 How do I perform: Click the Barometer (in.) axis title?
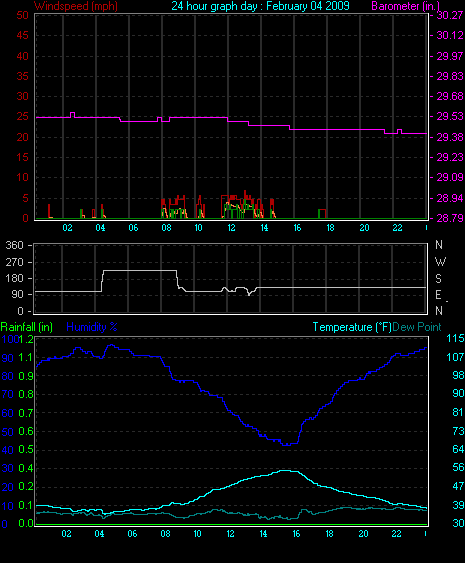[405, 6]
